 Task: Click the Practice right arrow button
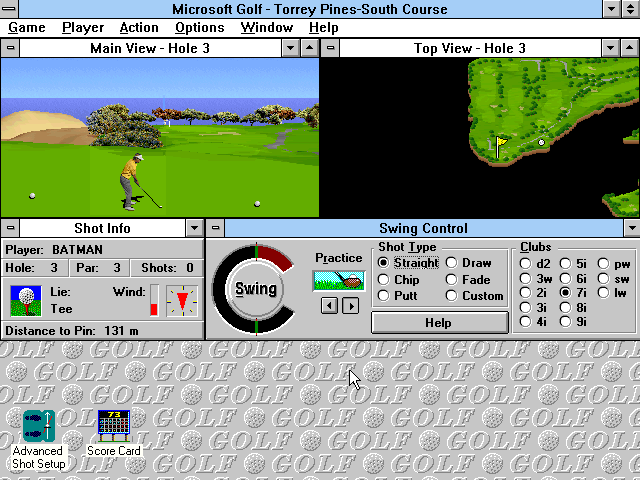pos(351,305)
